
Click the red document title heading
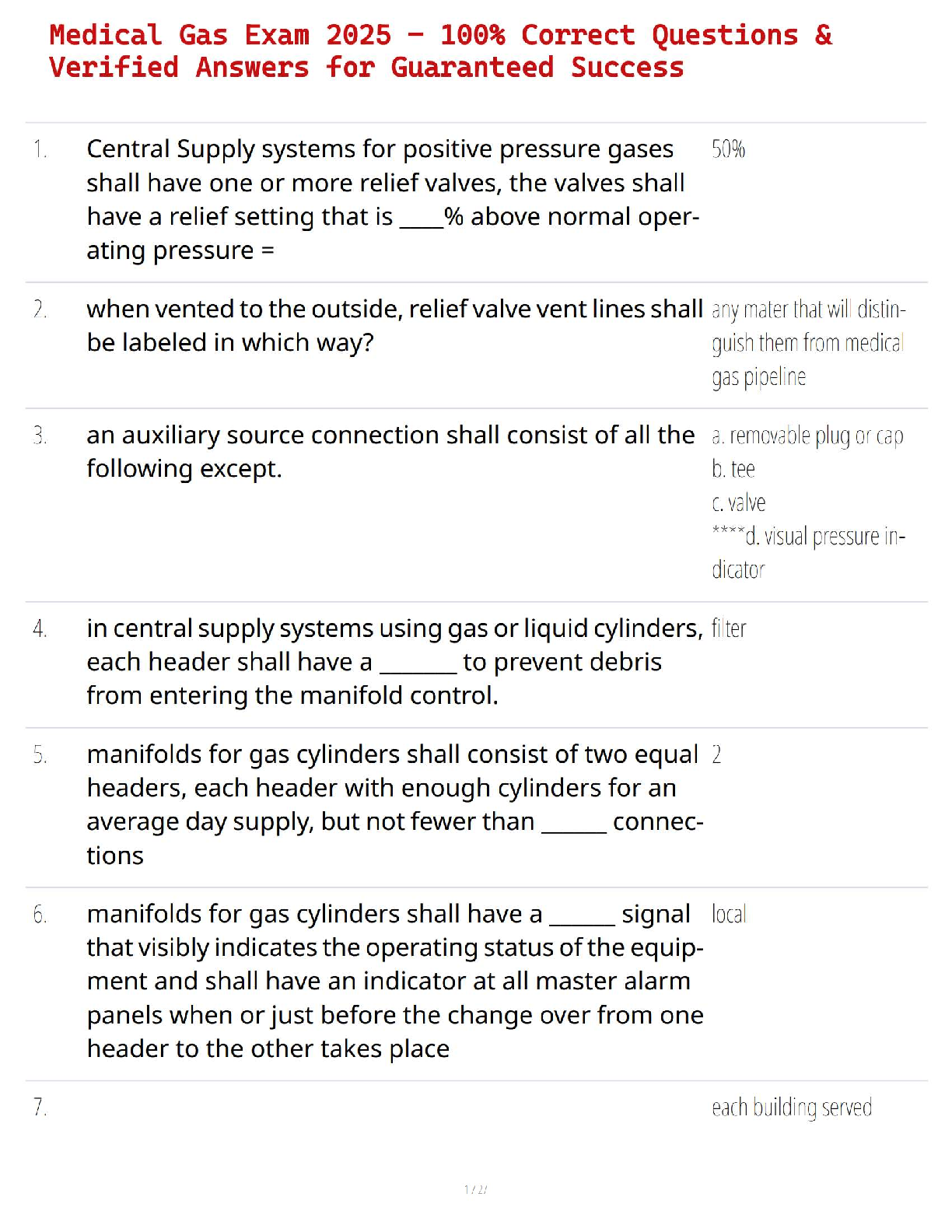pyautogui.click(x=440, y=51)
